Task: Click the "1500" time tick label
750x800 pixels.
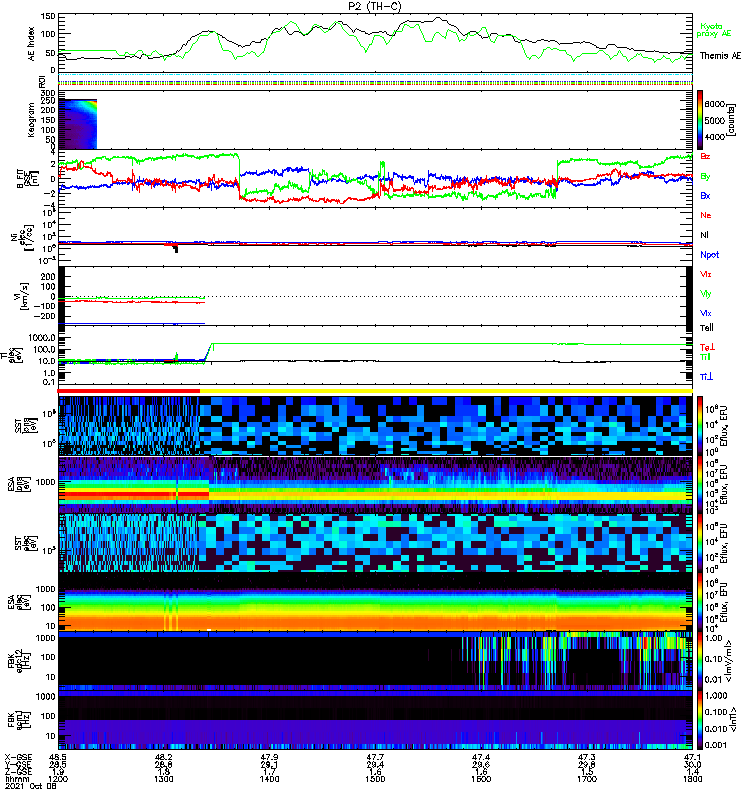Action: [x=375, y=779]
